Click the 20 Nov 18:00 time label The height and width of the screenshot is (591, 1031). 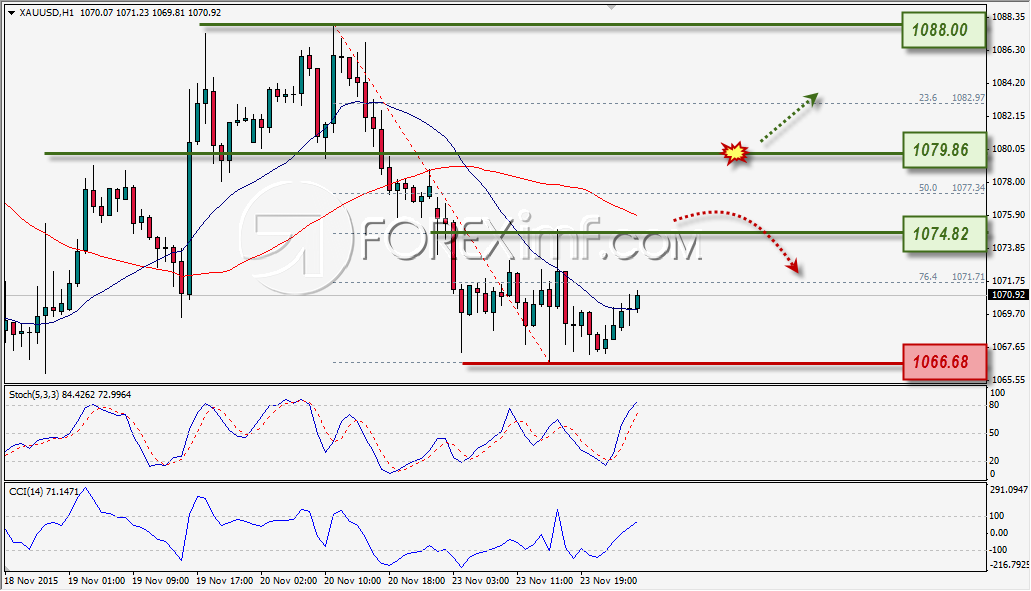pos(417,580)
